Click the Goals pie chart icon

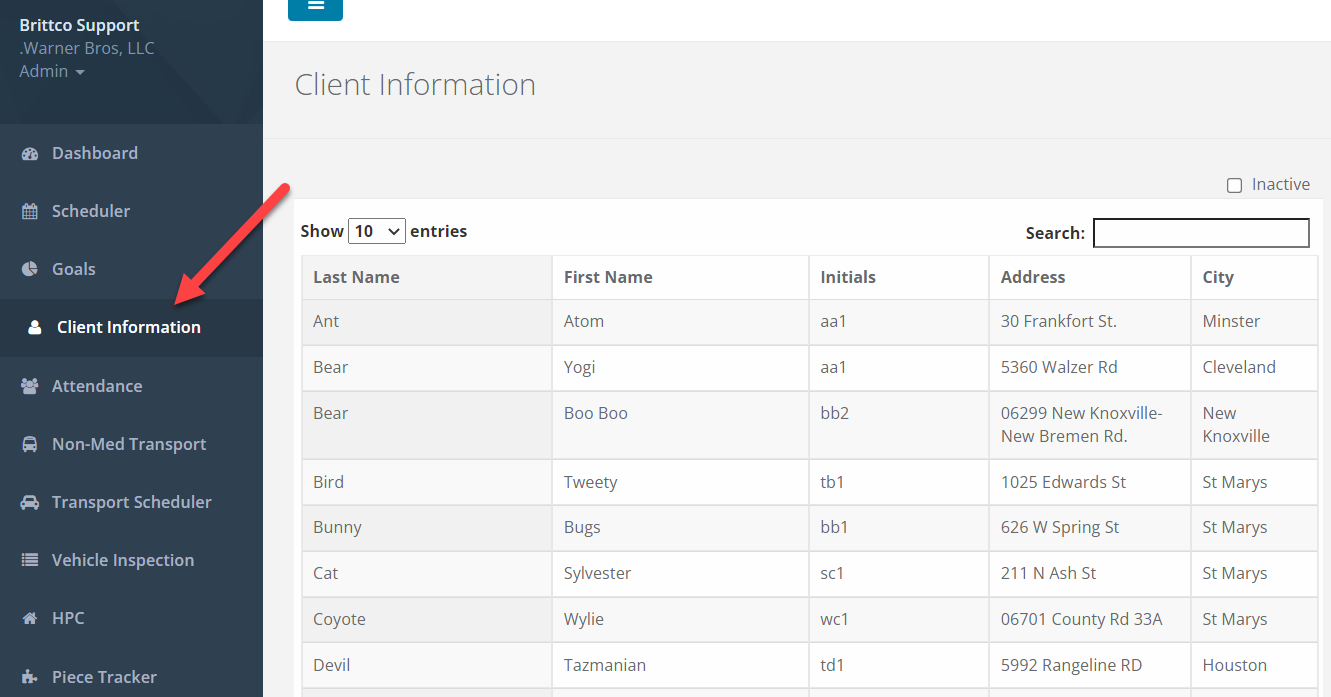(30, 269)
